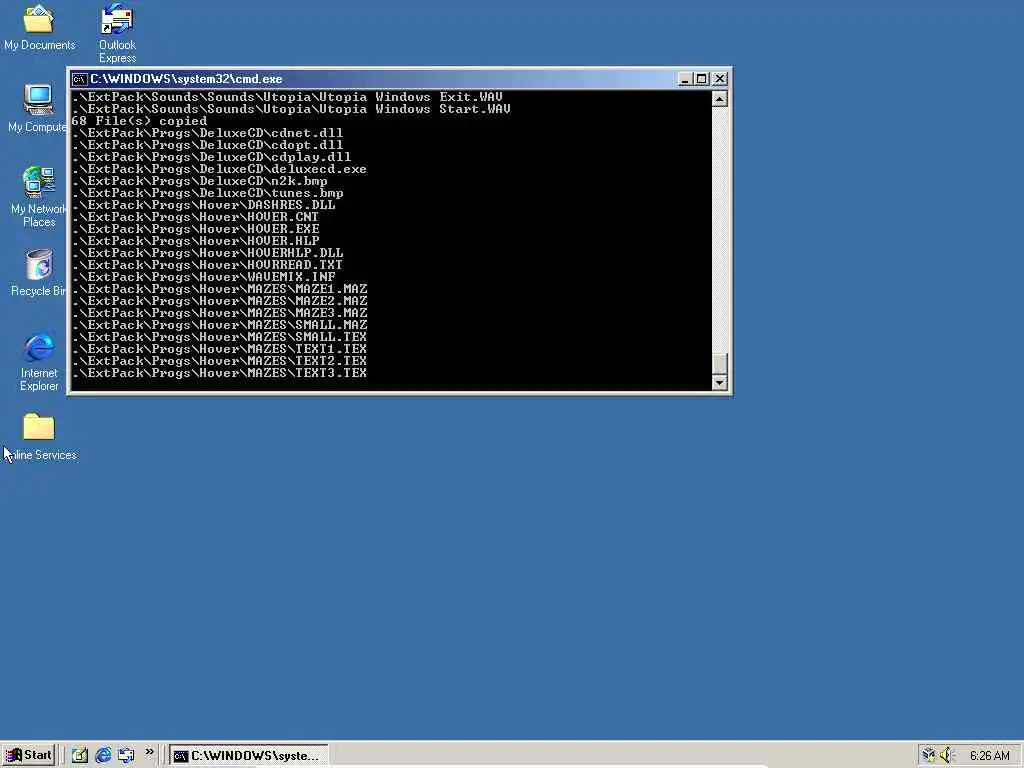
Task: Click the 'Utopia Windows Start.WAV' line
Action: coord(291,109)
